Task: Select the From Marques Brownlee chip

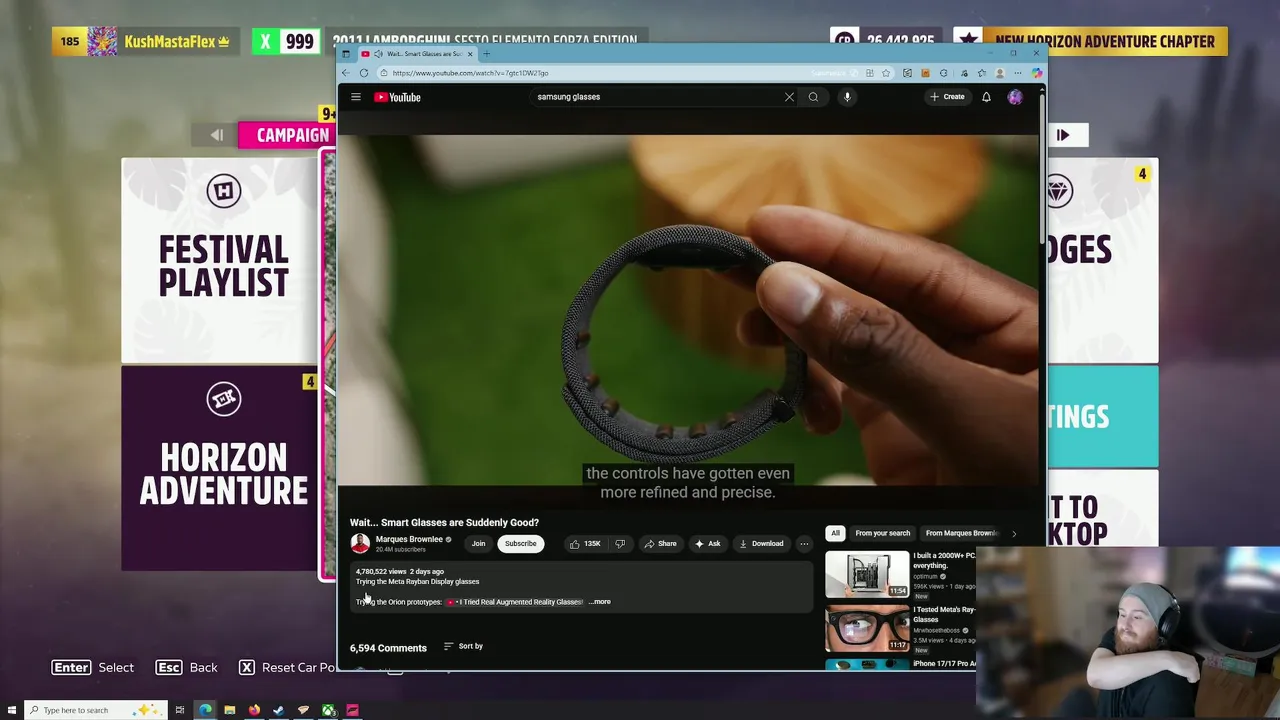Action: (961, 533)
